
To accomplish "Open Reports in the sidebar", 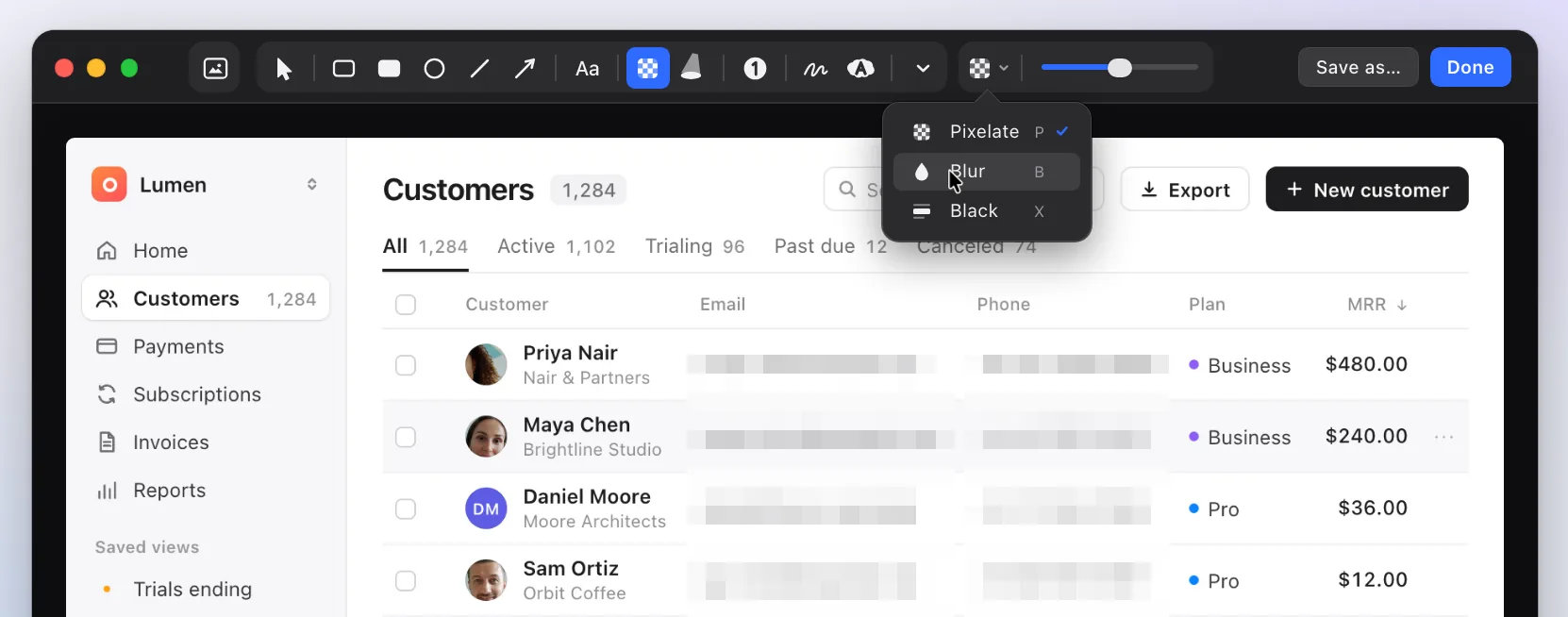I will (206, 491).
